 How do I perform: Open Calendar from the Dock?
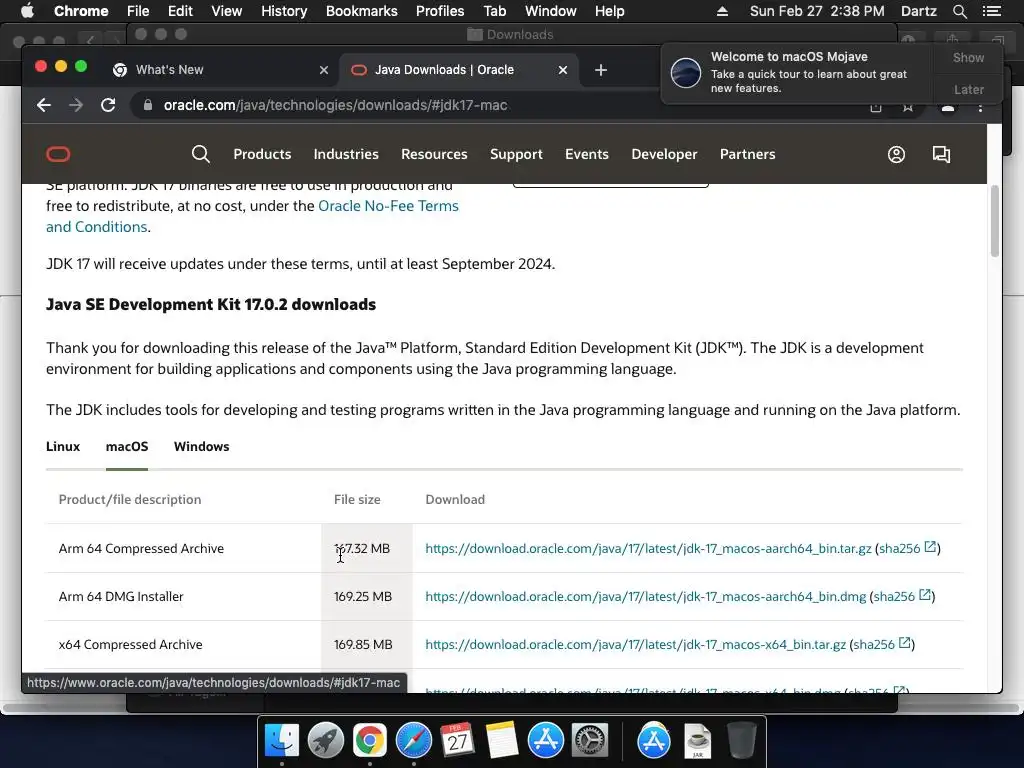[457, 741]
